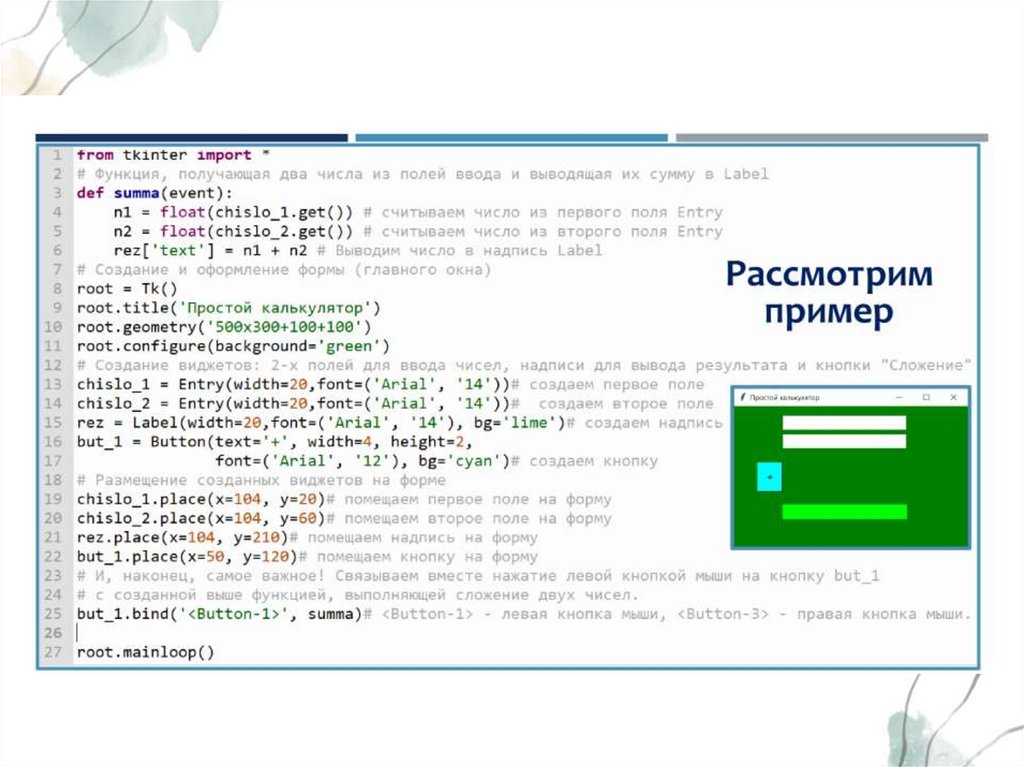Click the line 'root = Tk()'

click(x=127, y=289)
